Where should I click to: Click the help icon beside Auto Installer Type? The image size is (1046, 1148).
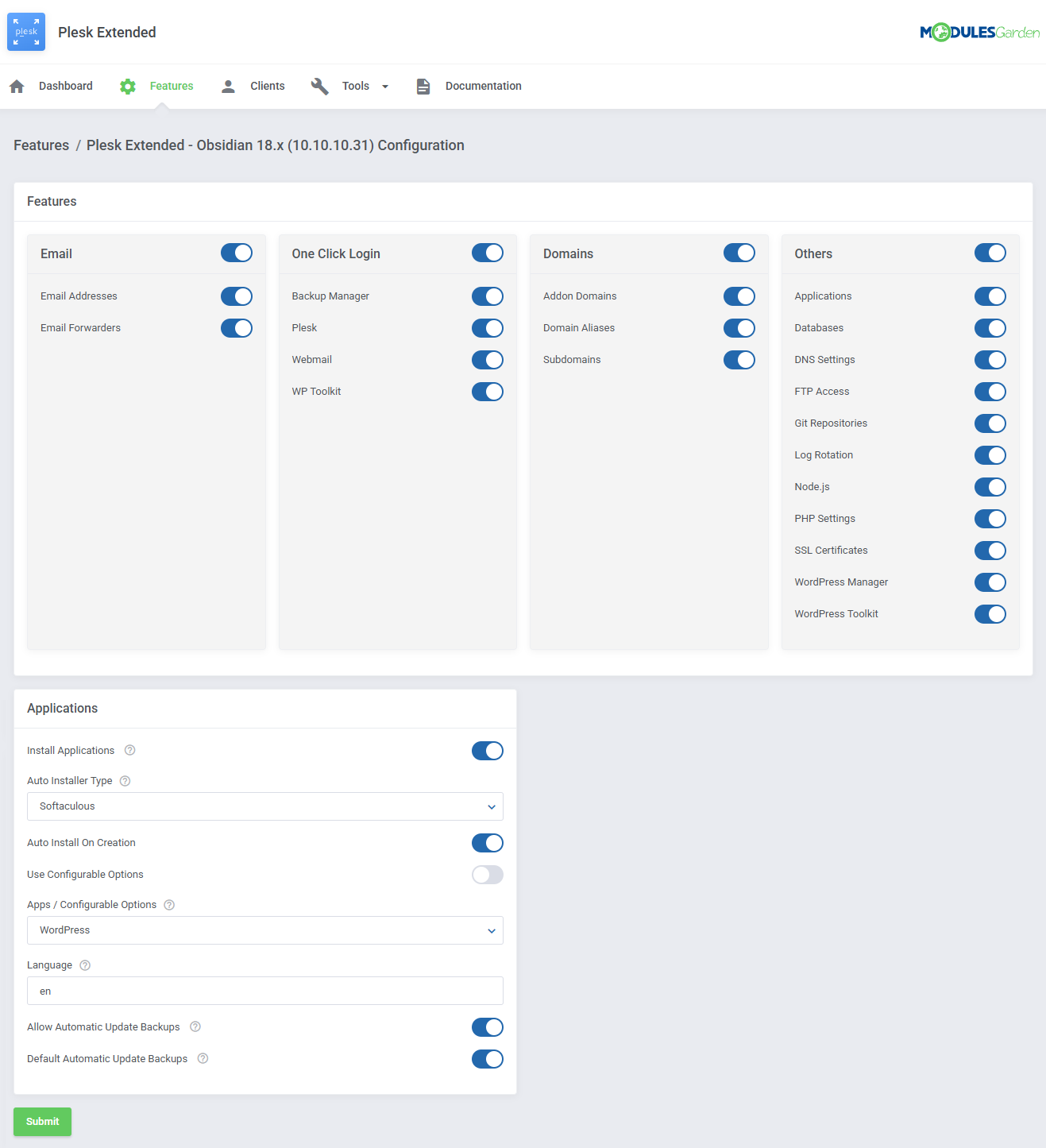pos(125,781)
